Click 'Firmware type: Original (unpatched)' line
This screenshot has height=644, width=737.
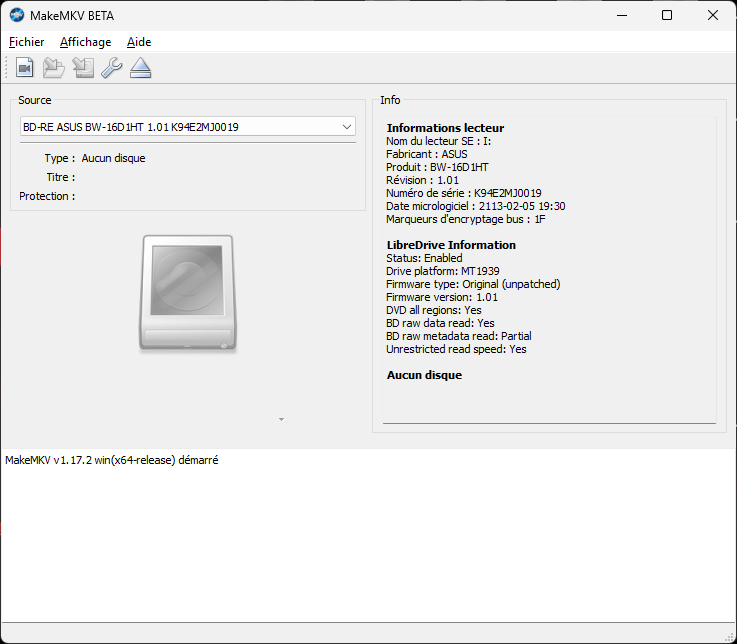[x=473, y=284]
